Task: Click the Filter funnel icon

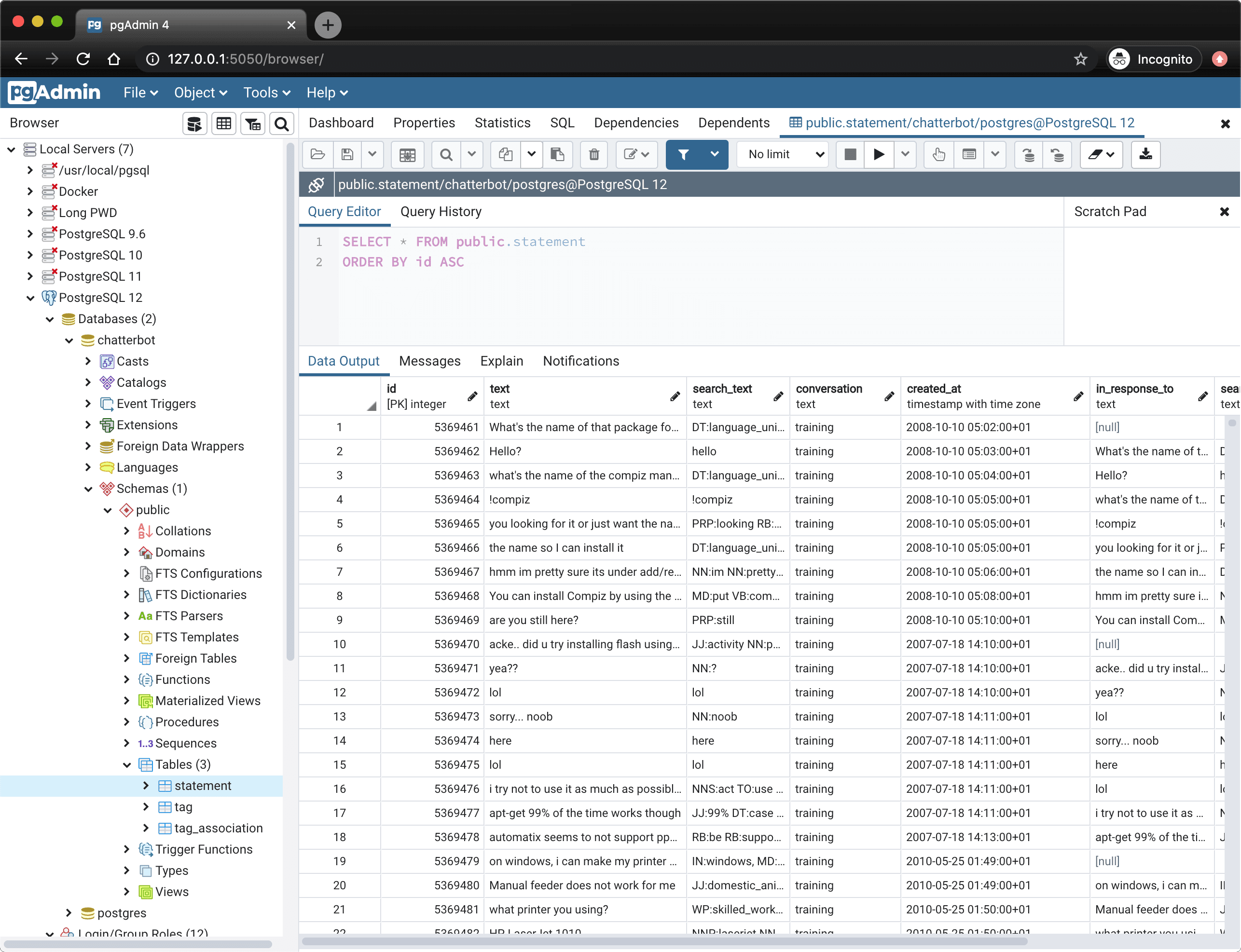Action: (x=684, y=154)
